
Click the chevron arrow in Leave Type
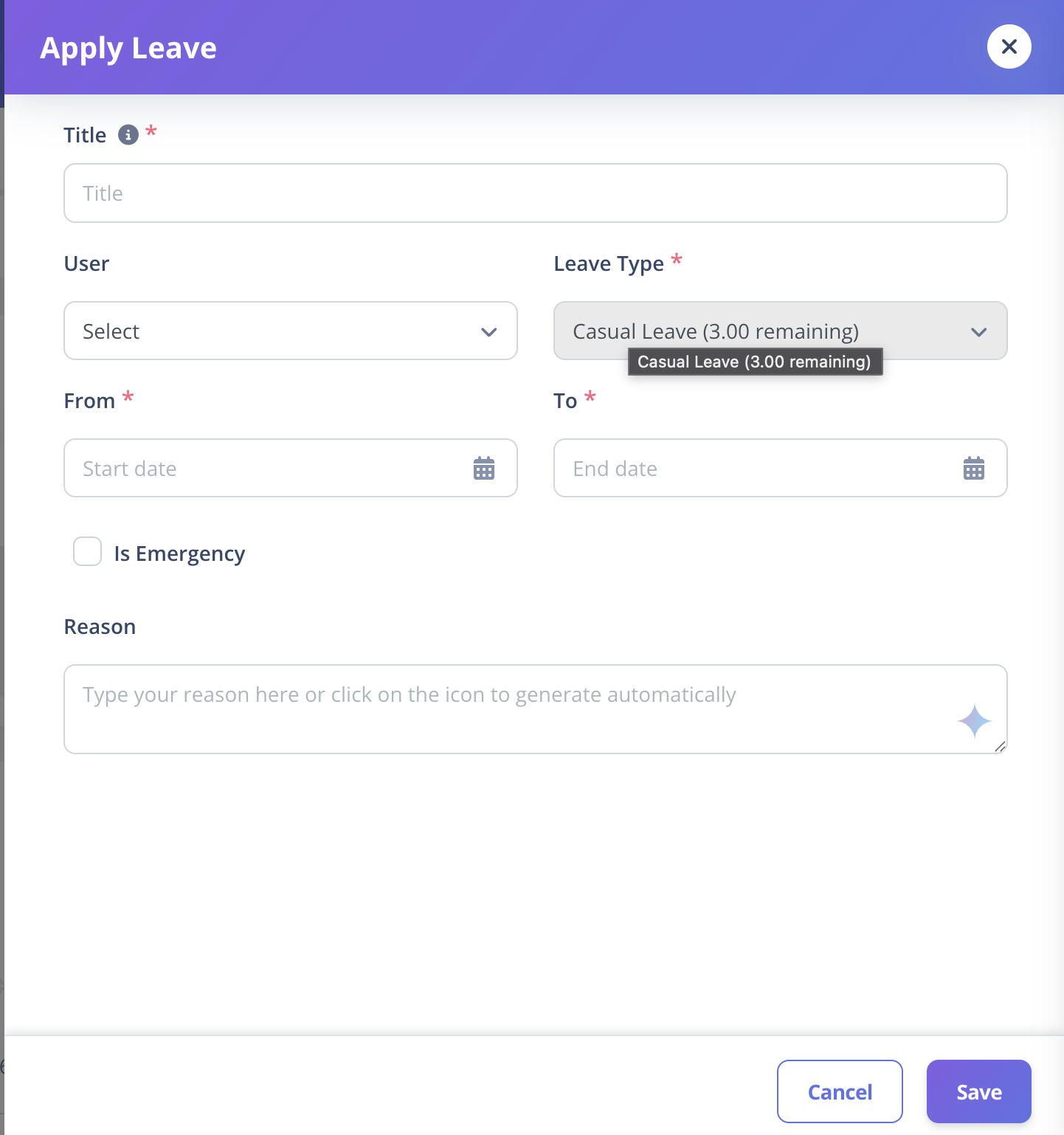[978, 332]
